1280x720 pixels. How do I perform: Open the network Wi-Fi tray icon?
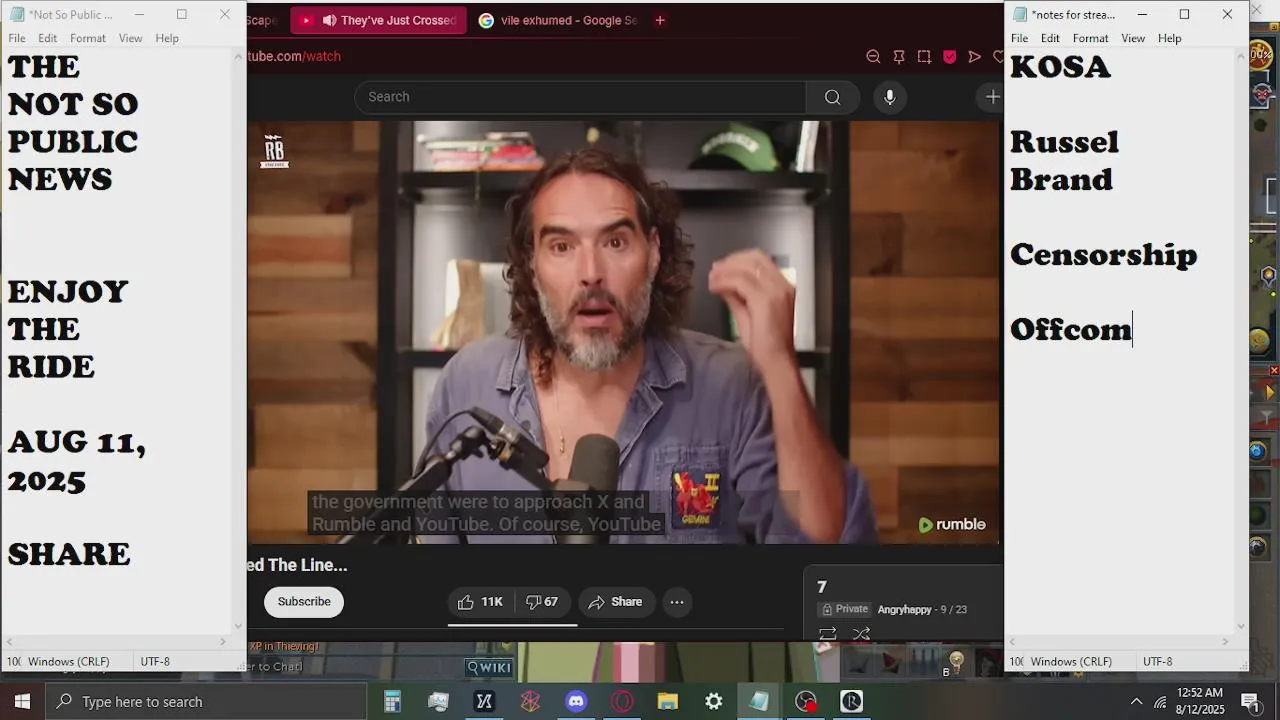point(1161,701)
